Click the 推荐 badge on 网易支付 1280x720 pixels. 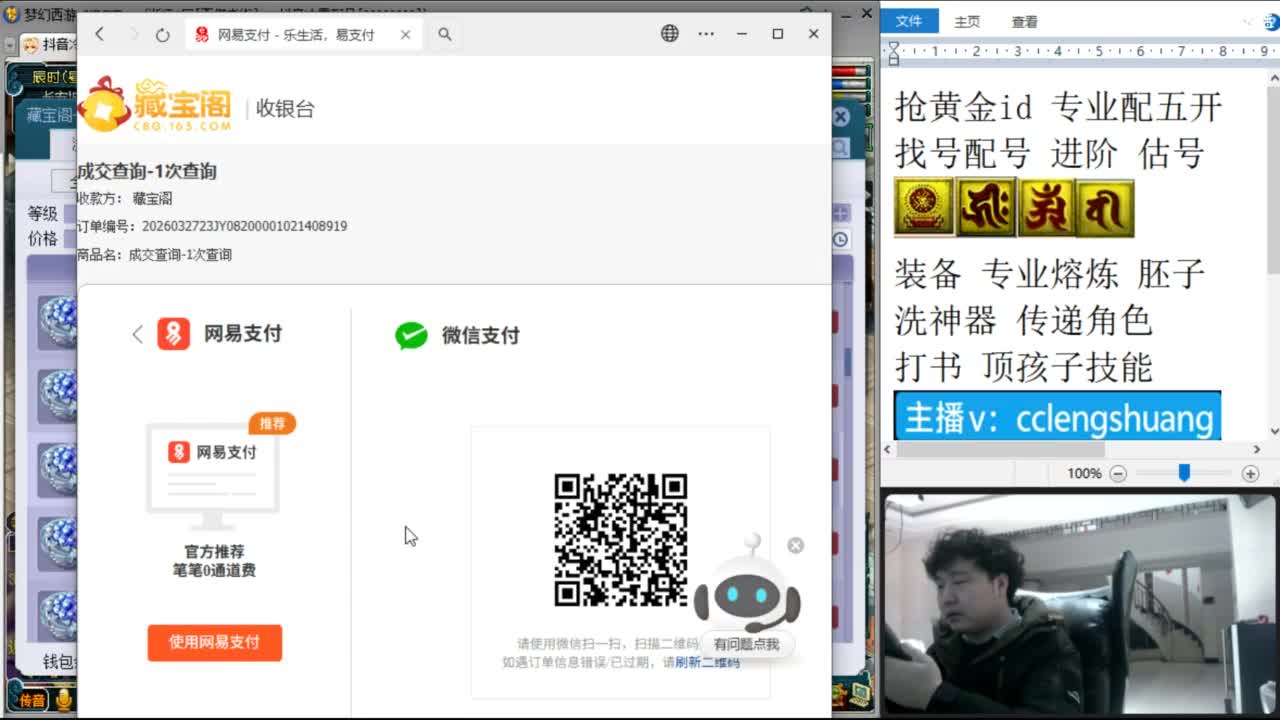[x=272, y=423]
